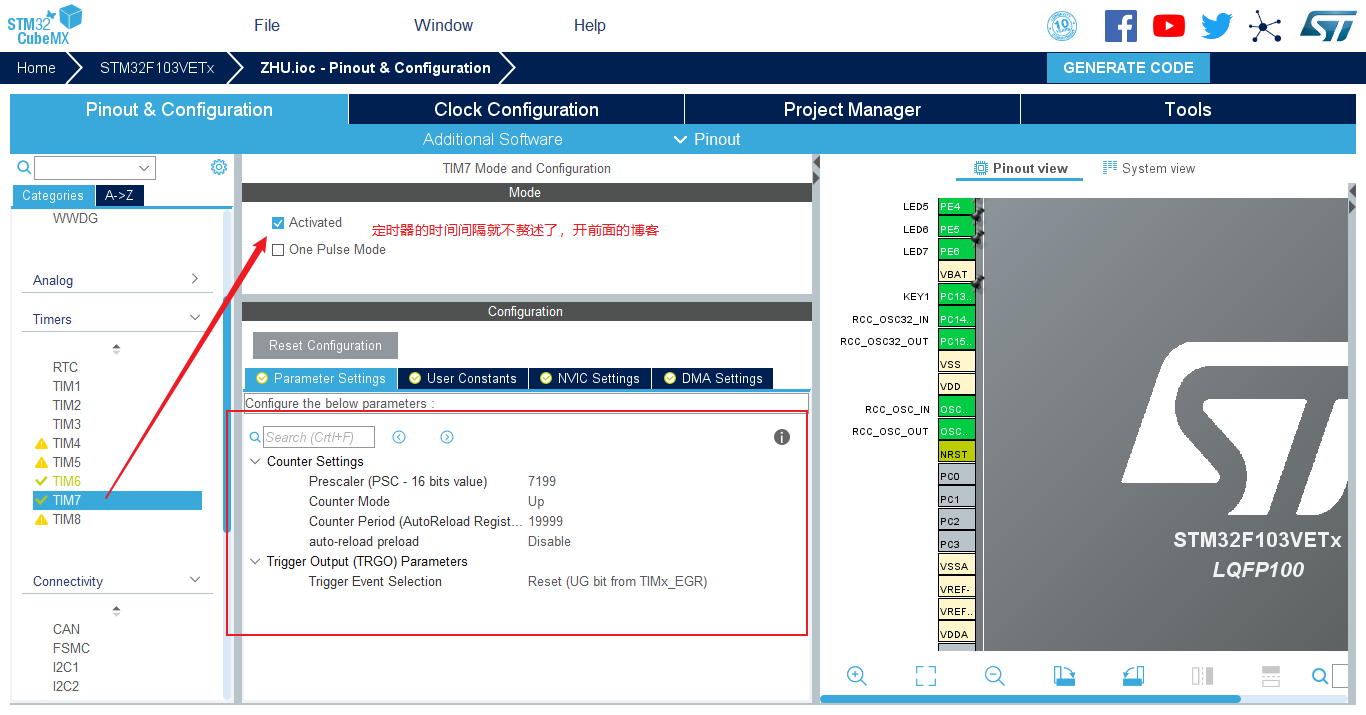Click the 10-year anniversary badge icon
Viewport: 1366px width, 715px height.
[x=1062, y=26]
